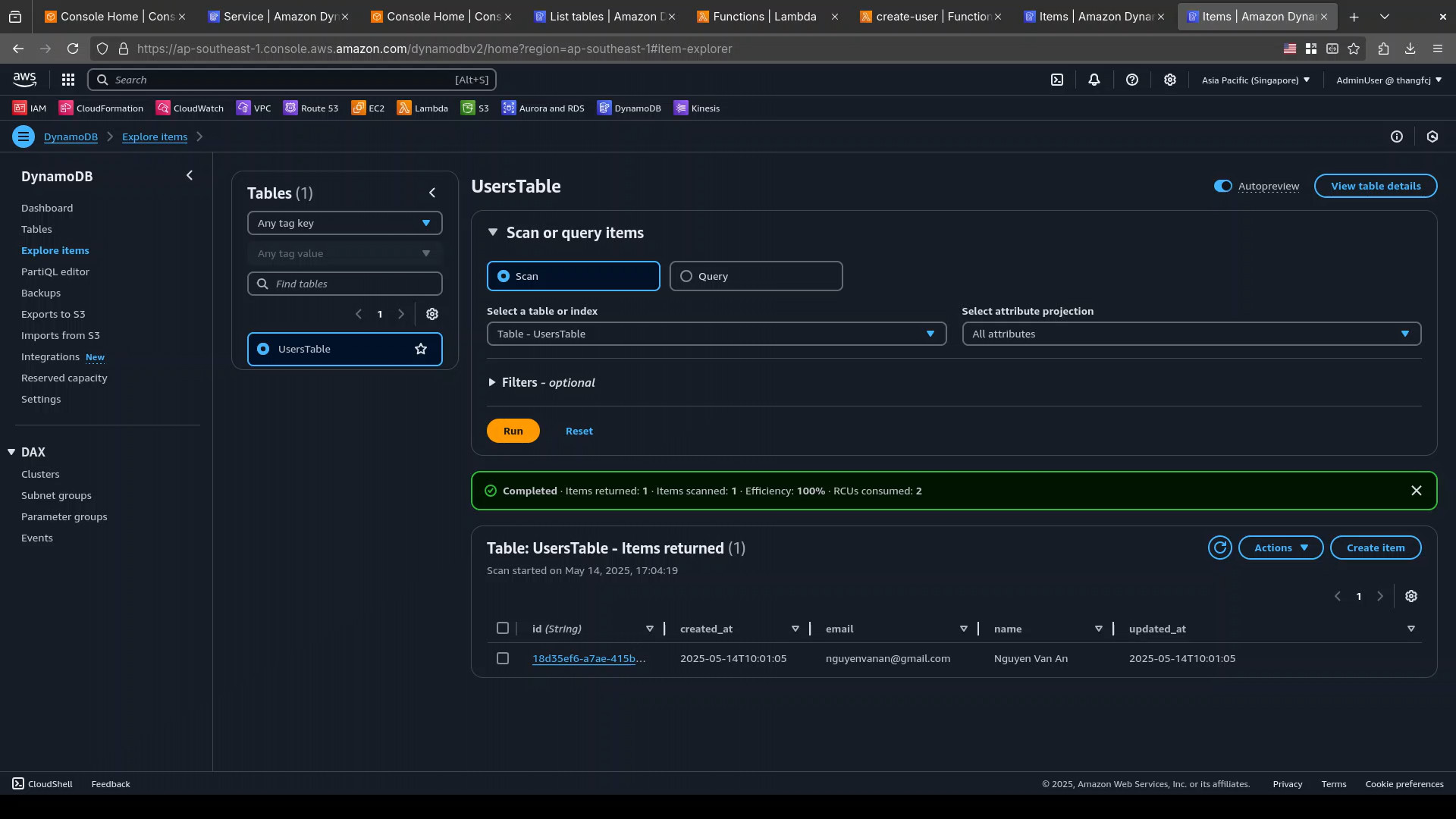Open notifications bell
The height and width of the screenshot is (819, 1456).
pos(1094,80)
